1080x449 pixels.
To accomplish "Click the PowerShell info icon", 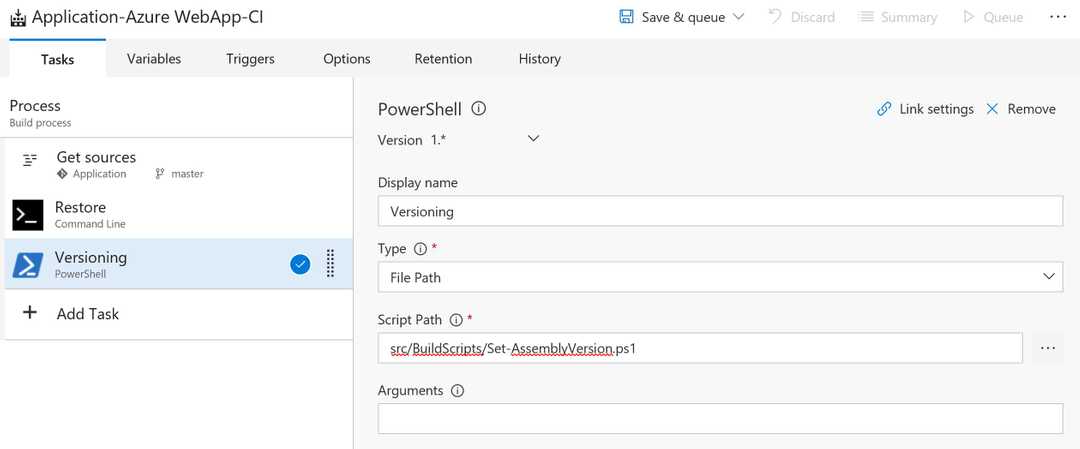I will 479,109.
